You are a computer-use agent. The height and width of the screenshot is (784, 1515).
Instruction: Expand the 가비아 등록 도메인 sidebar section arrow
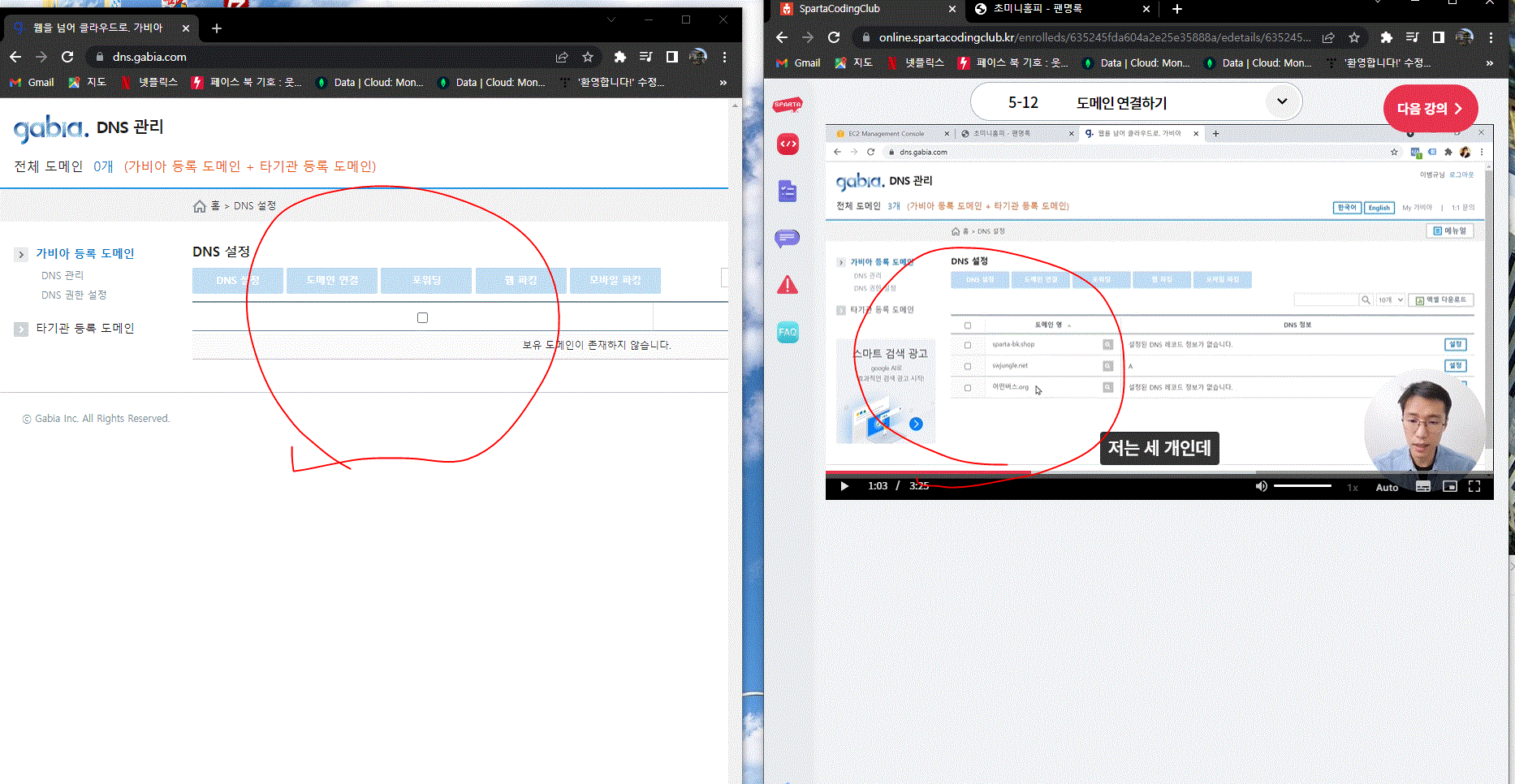pos(21,255)
